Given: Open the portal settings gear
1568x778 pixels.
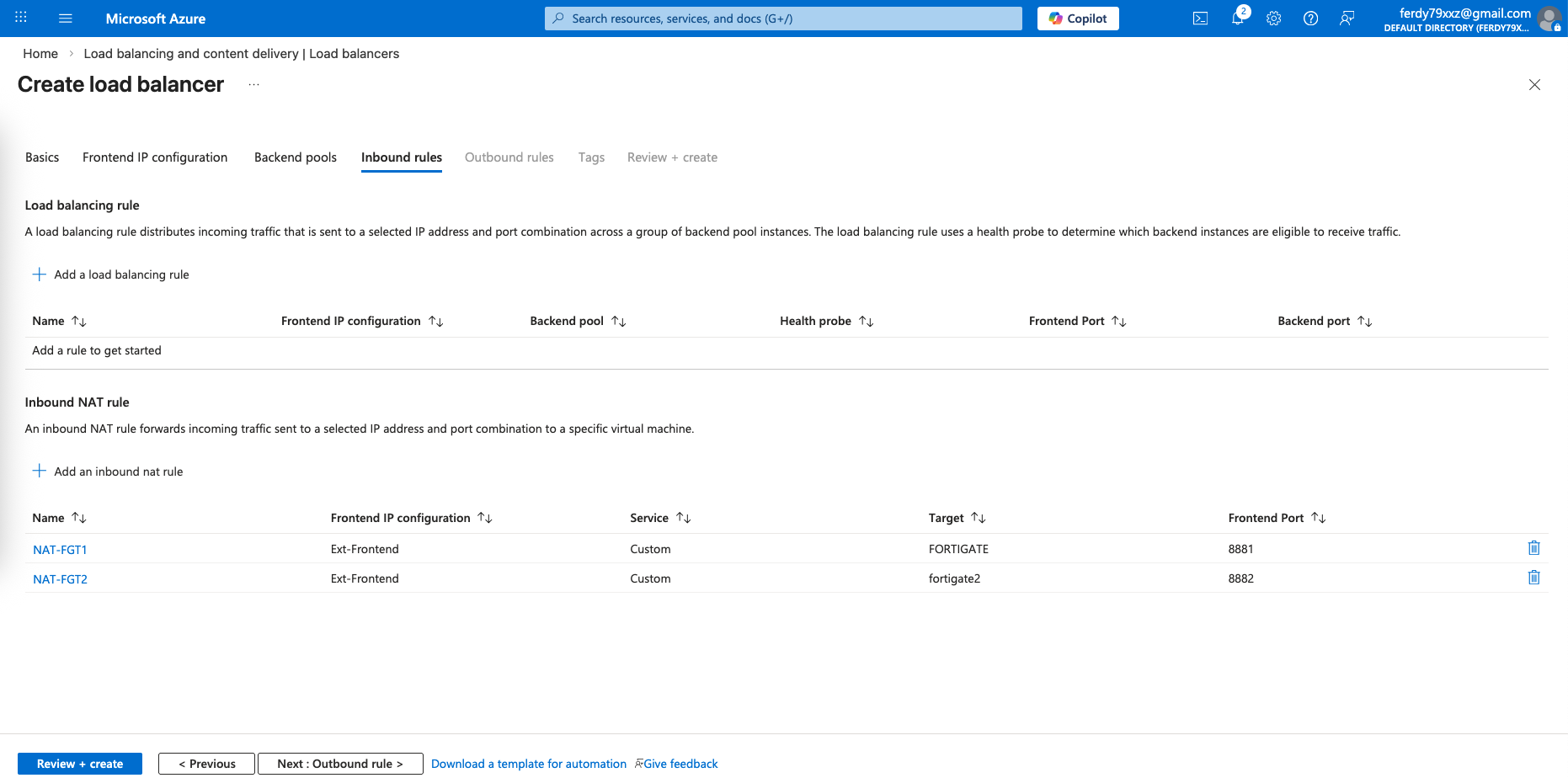Looking at the screenshot, I should (x=1273, y=19).
